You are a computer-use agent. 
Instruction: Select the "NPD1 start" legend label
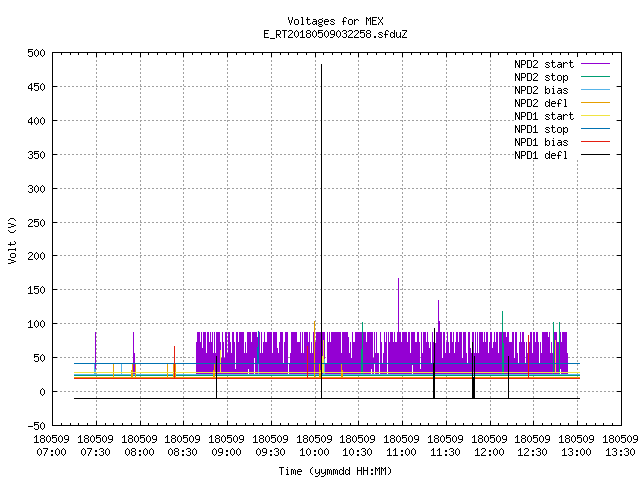tap(544, 116)
